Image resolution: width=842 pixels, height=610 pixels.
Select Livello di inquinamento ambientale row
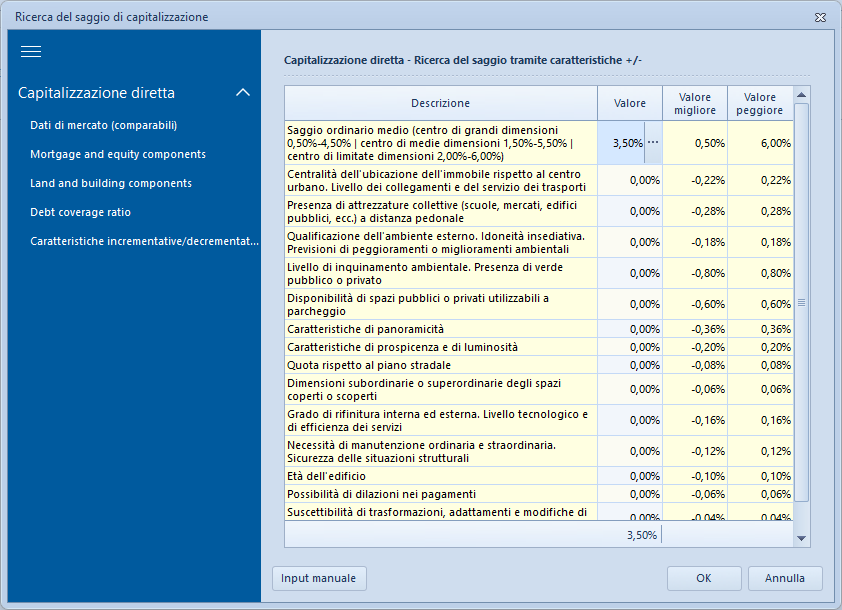tap(441, 273)
